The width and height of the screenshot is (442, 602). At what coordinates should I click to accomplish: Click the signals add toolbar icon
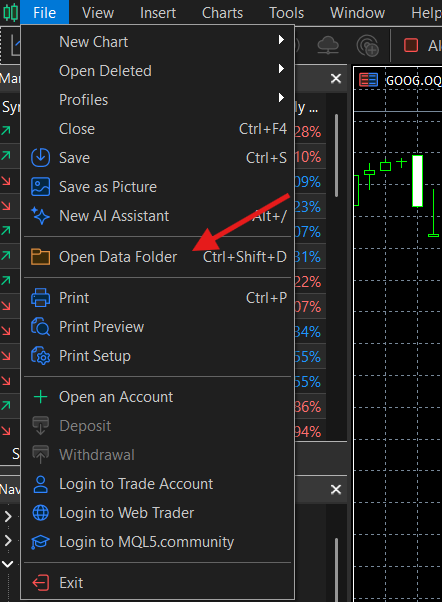(368, 46)
